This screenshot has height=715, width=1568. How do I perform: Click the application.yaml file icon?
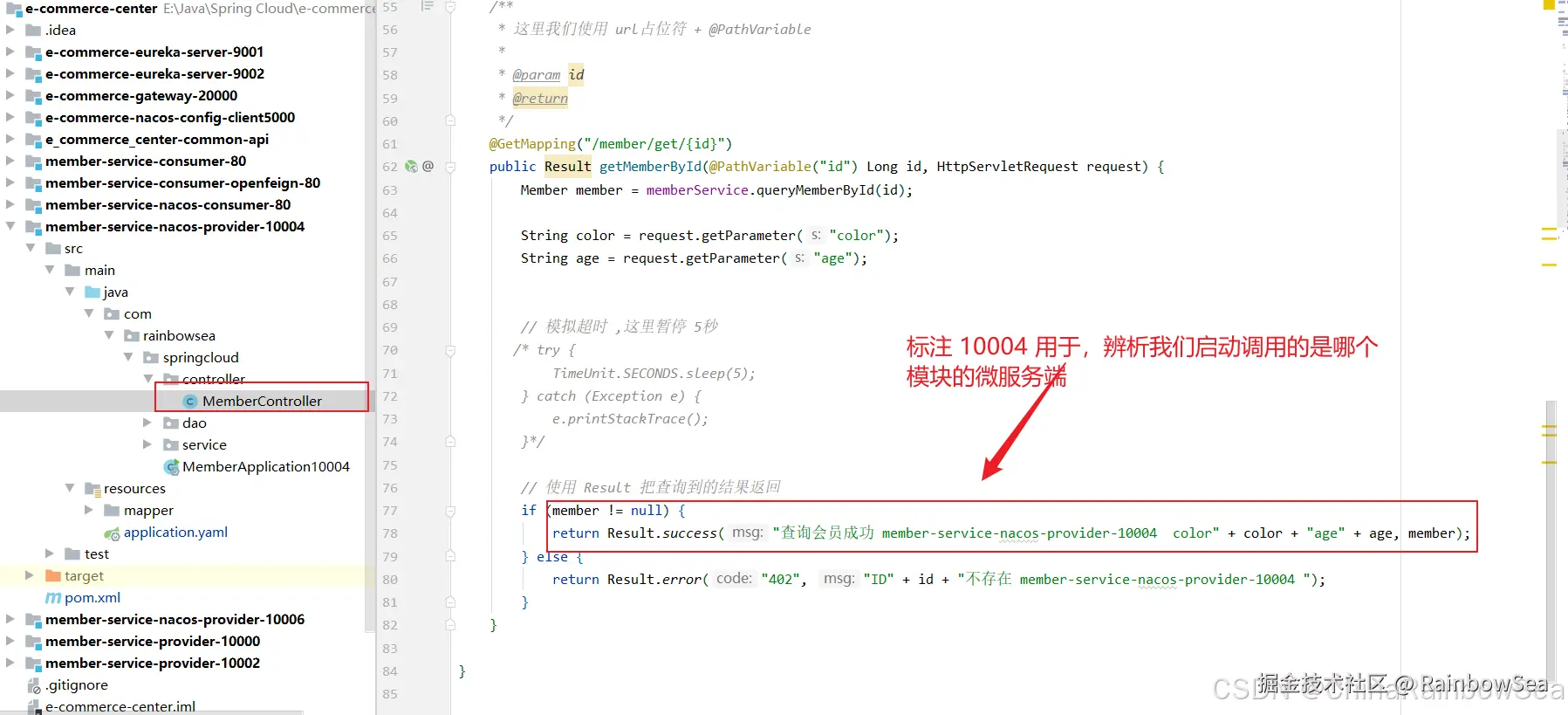(112, 533)
